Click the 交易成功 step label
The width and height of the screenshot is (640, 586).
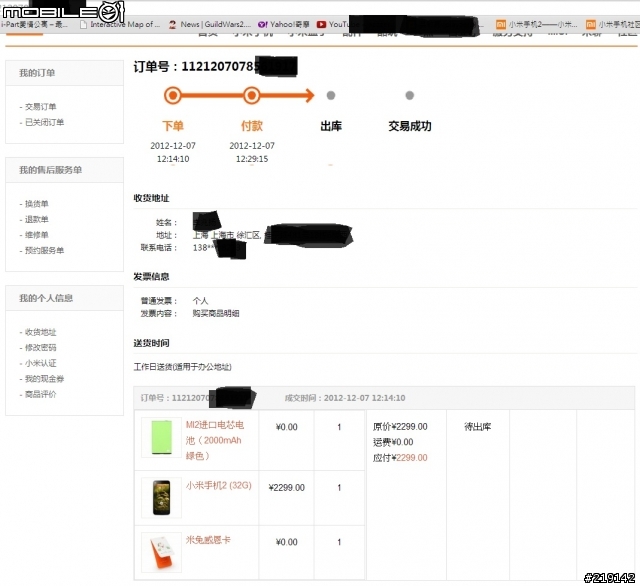[x=409, y=126]
